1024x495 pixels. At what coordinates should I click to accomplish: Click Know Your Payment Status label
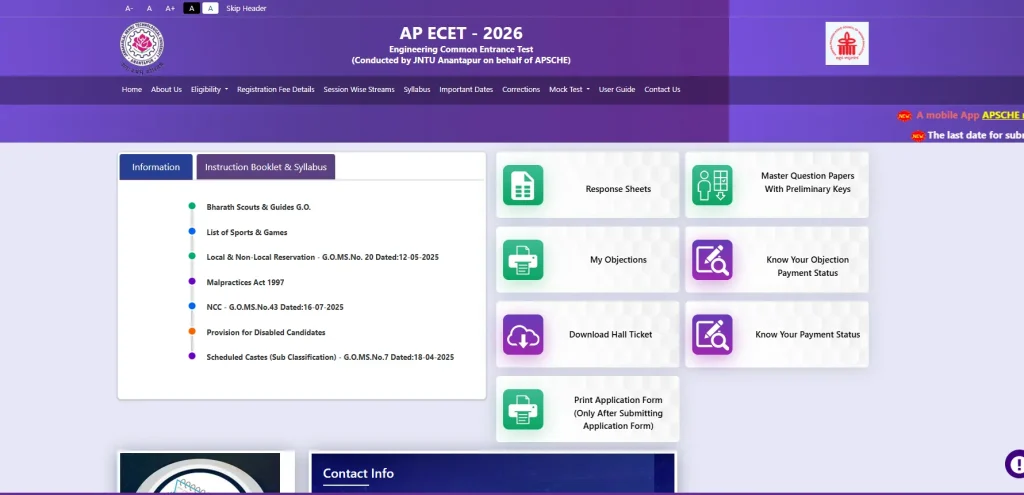[x=807, y=334]
